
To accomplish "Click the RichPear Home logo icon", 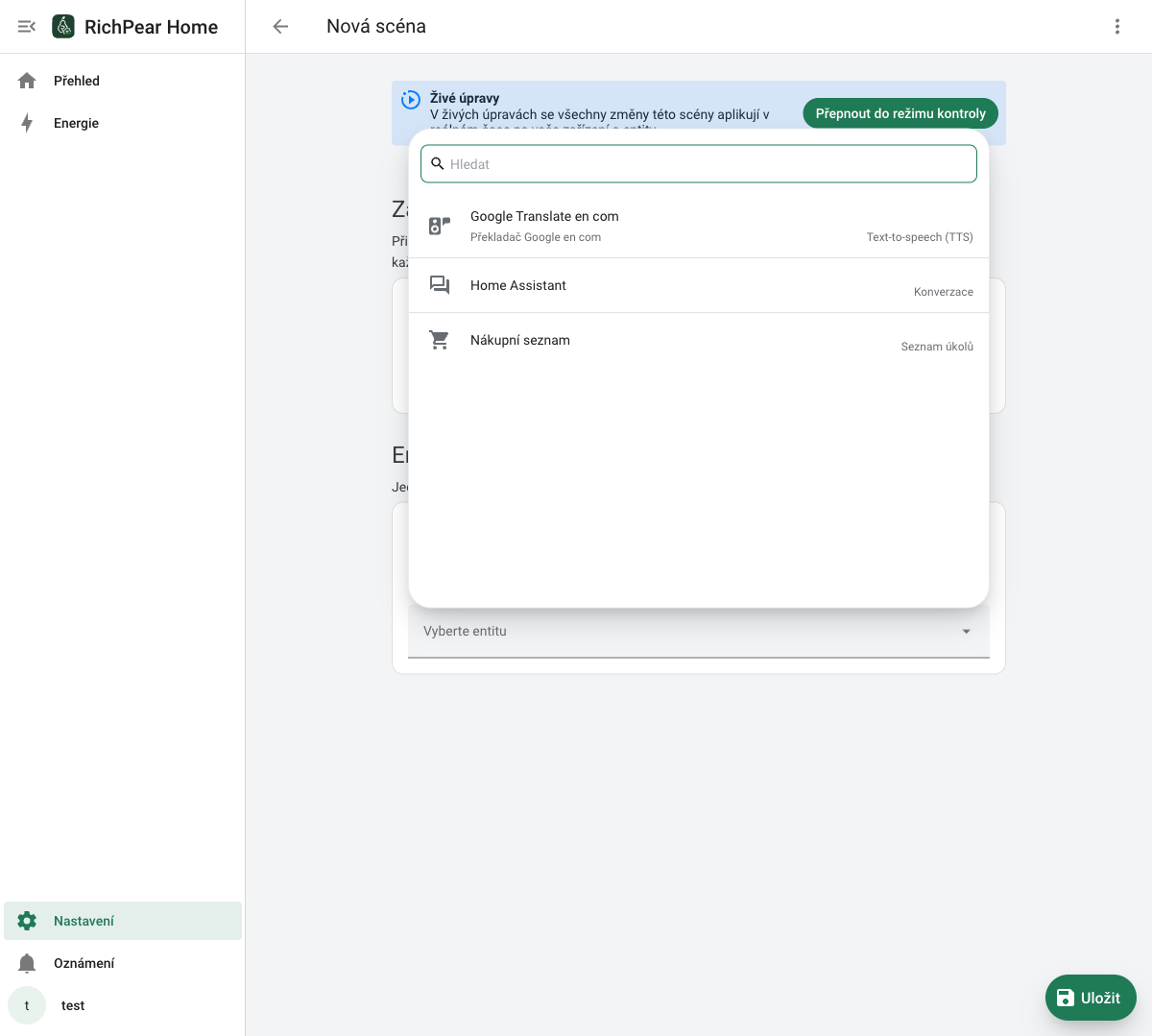I will click(x=63, y=26).
